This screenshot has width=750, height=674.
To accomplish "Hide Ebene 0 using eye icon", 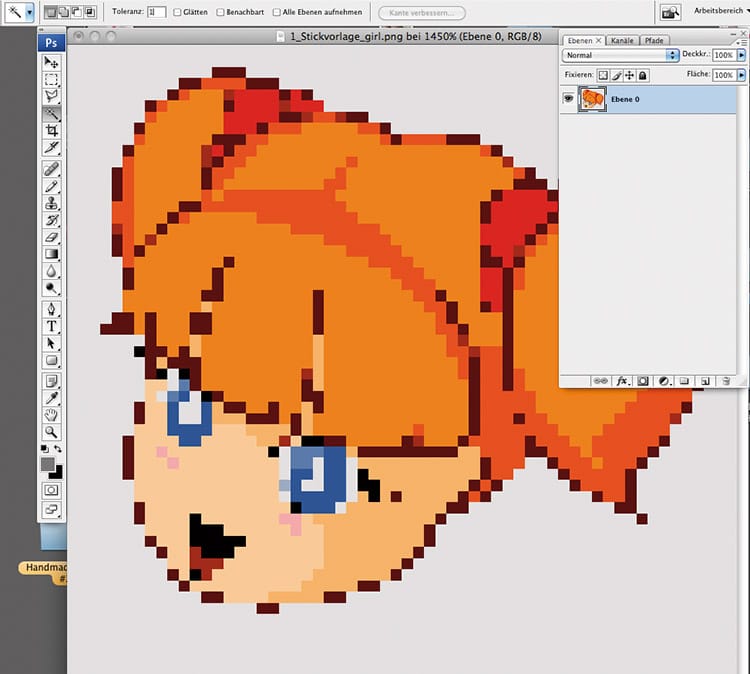I will (568, 98).
